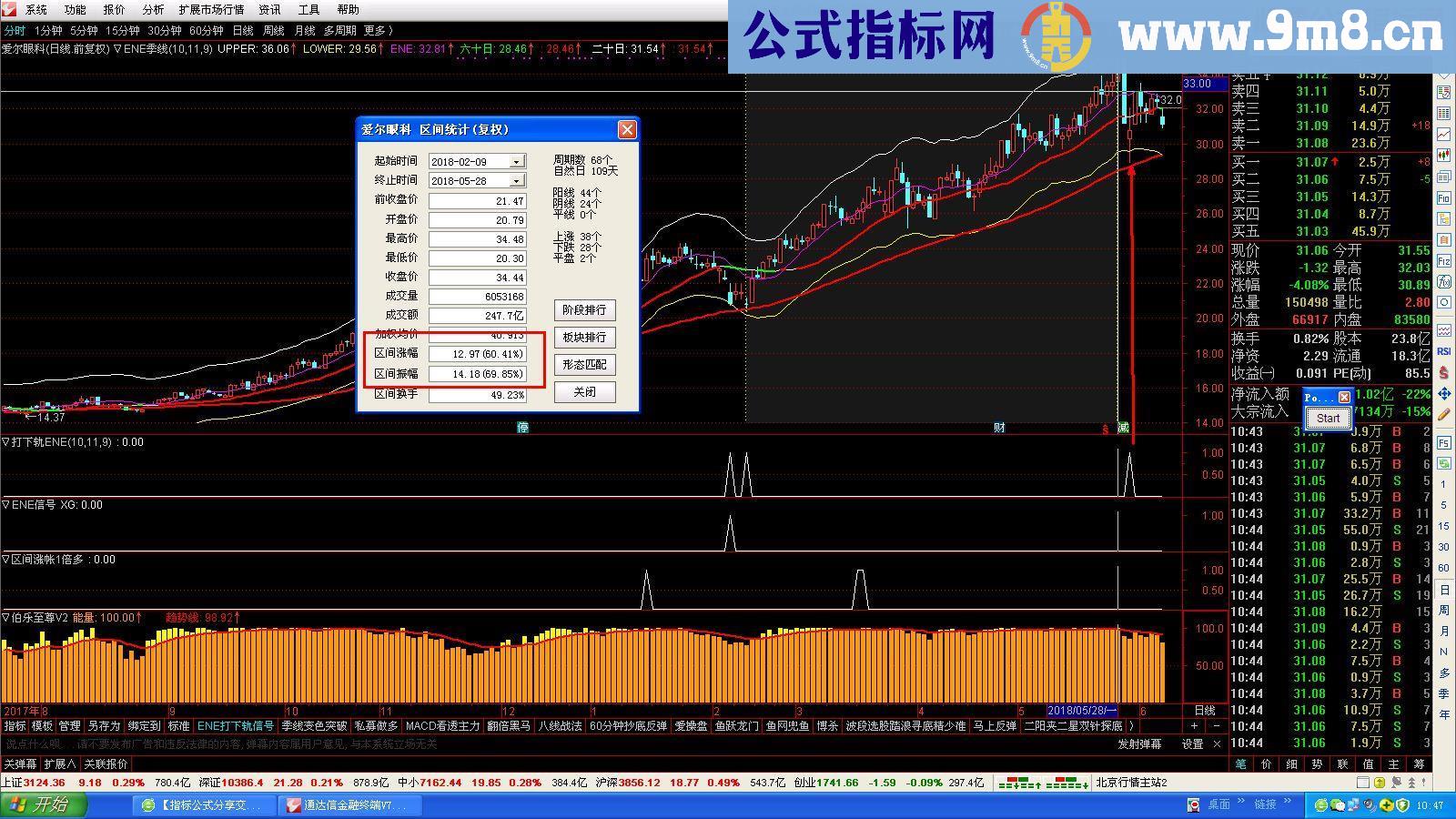The width and height of the screenshot is (1456, 819).
Task: Switch to 1-minute period in sidebar
Action: (1444, 484)
